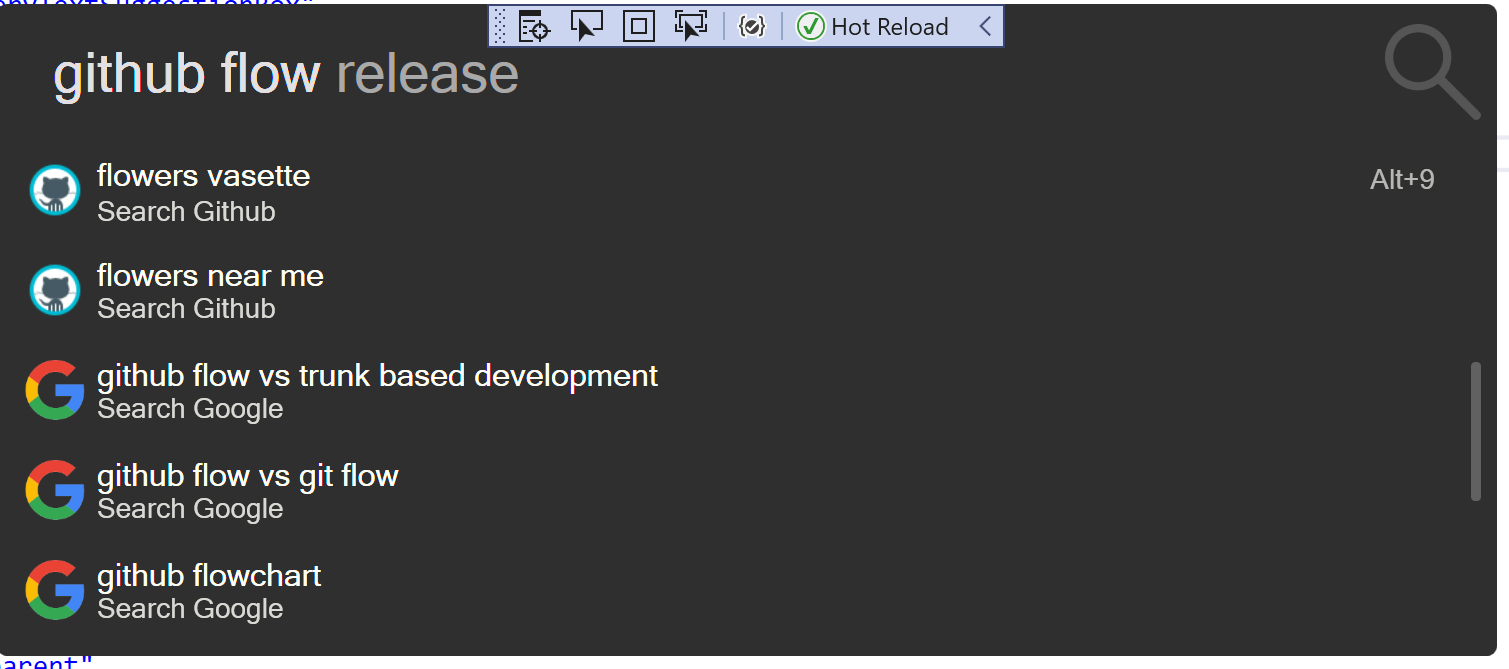The width and height of the screenshot is (1509, 669).
Task: Toggle Display Layout Adorners icon
Action: (x=639, y=26)
